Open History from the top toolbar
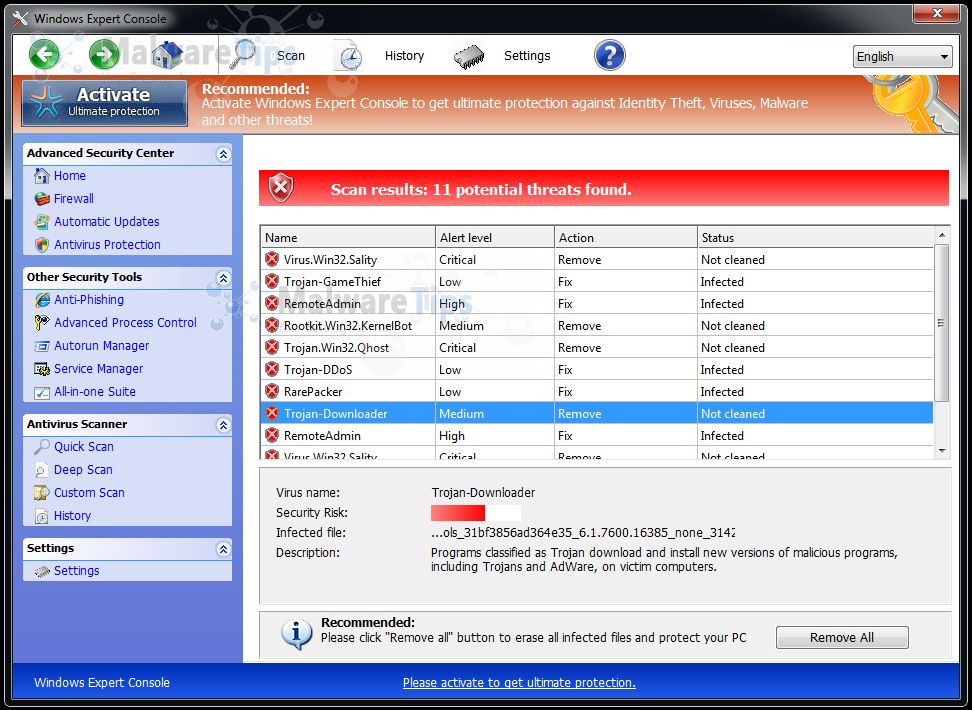The width and height of the screenshot is (972, 710). coord(404,56)
